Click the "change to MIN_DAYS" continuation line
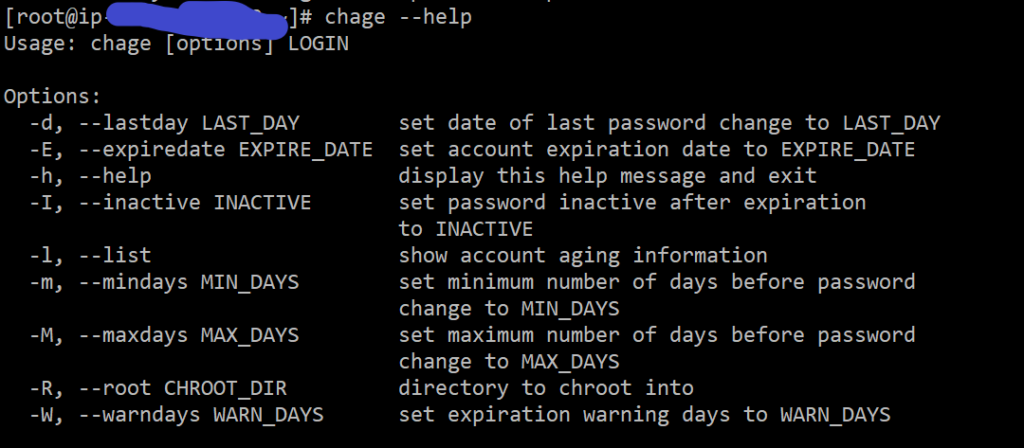Image resolution: width=1024 pixels, height=448 pixels. coord(509,309)
